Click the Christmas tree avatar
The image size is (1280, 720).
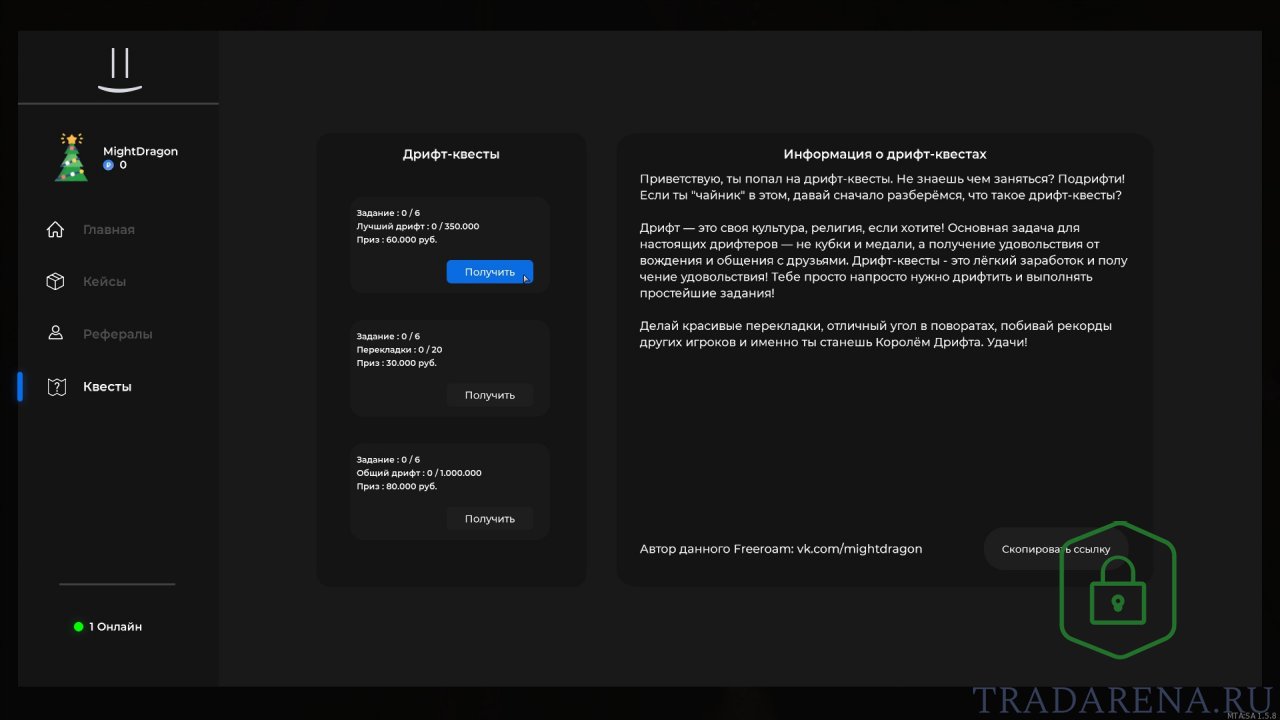(x=71, y=157)
